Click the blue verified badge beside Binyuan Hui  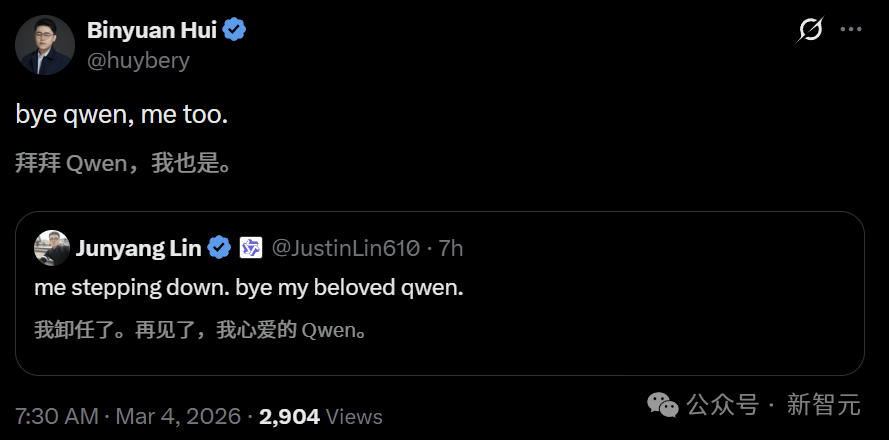(235, 30)
